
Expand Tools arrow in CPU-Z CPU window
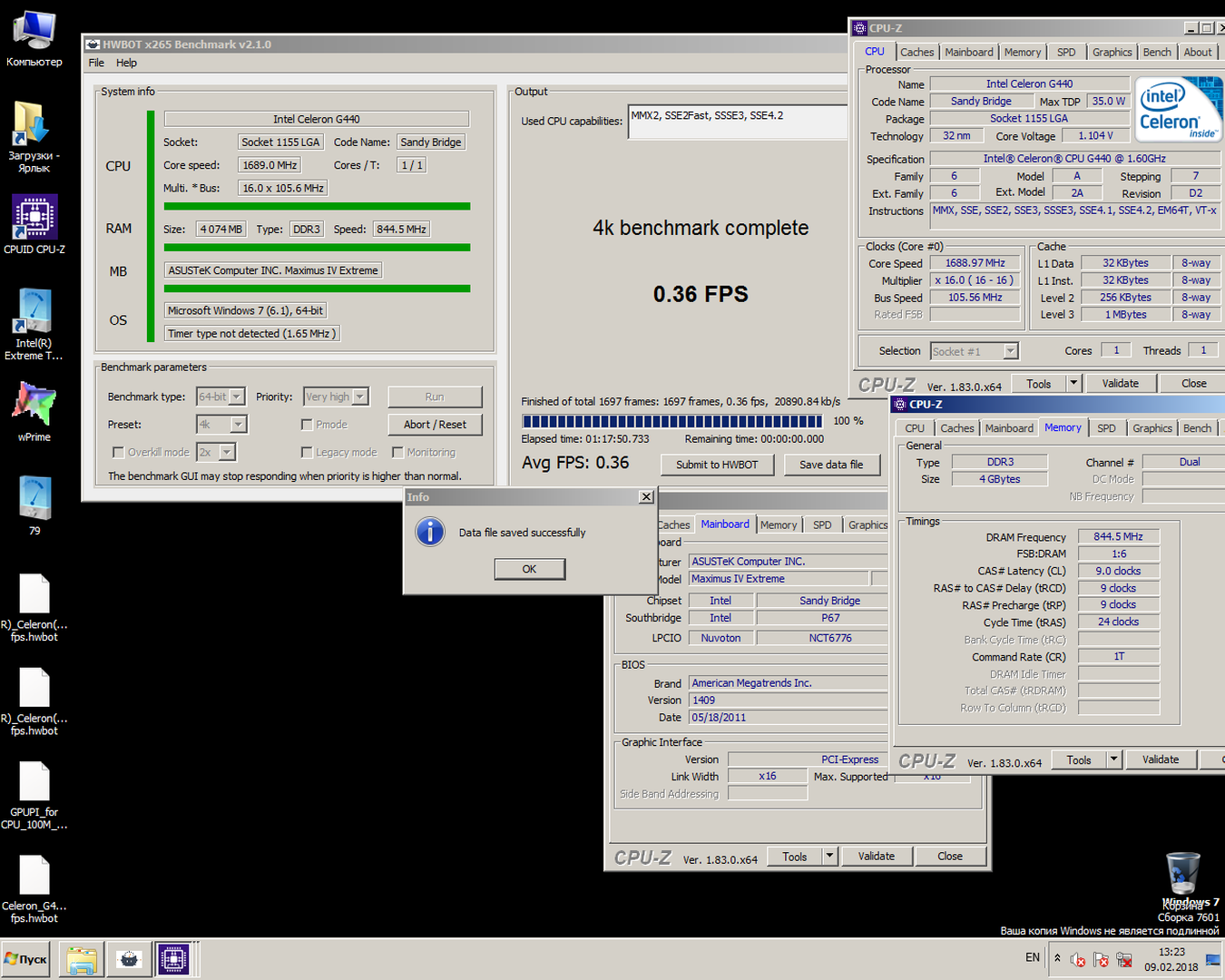[1073, 383]
